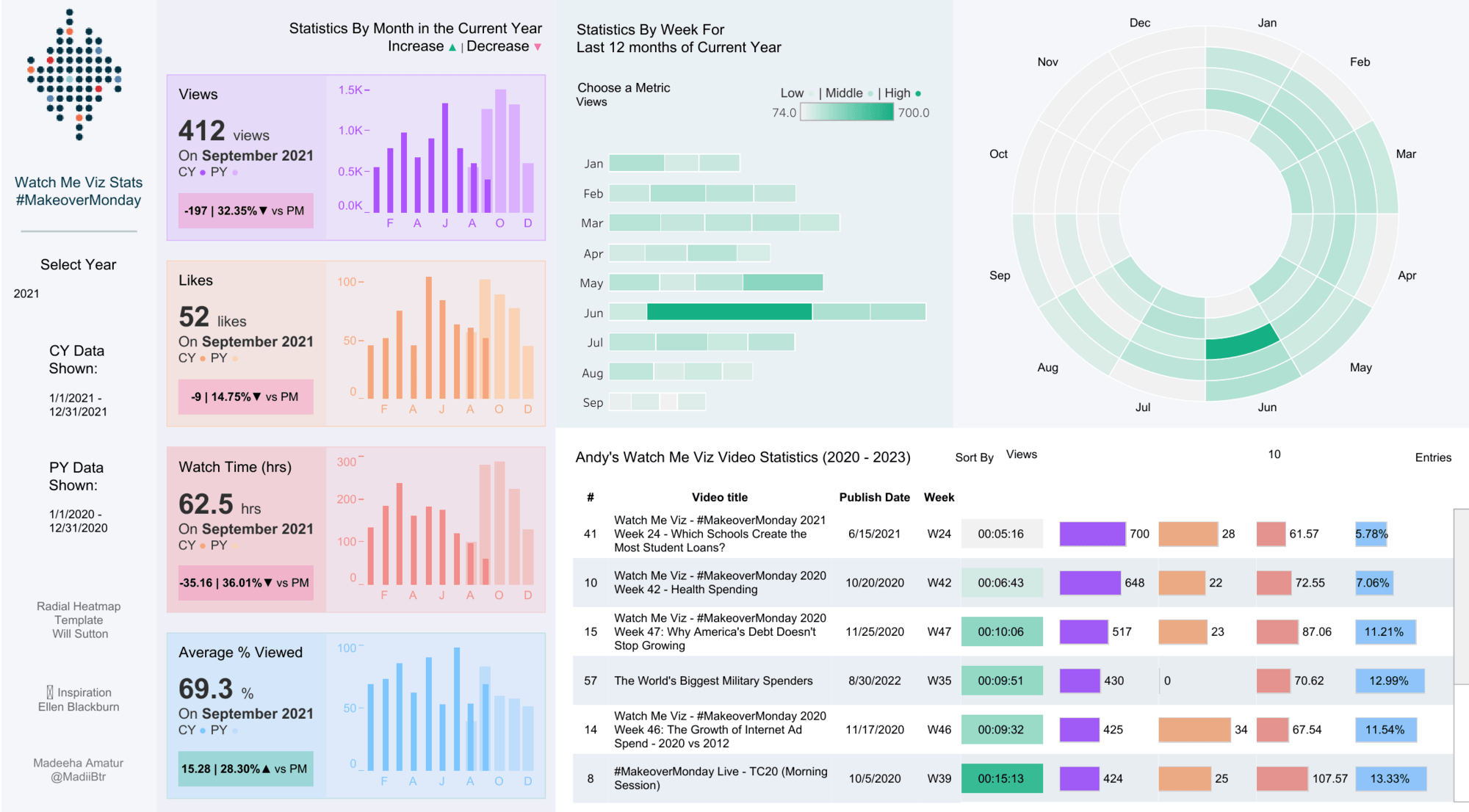Click the green color gradient legend scale
Screen dimensions: 1469x812
click(848, 113)
